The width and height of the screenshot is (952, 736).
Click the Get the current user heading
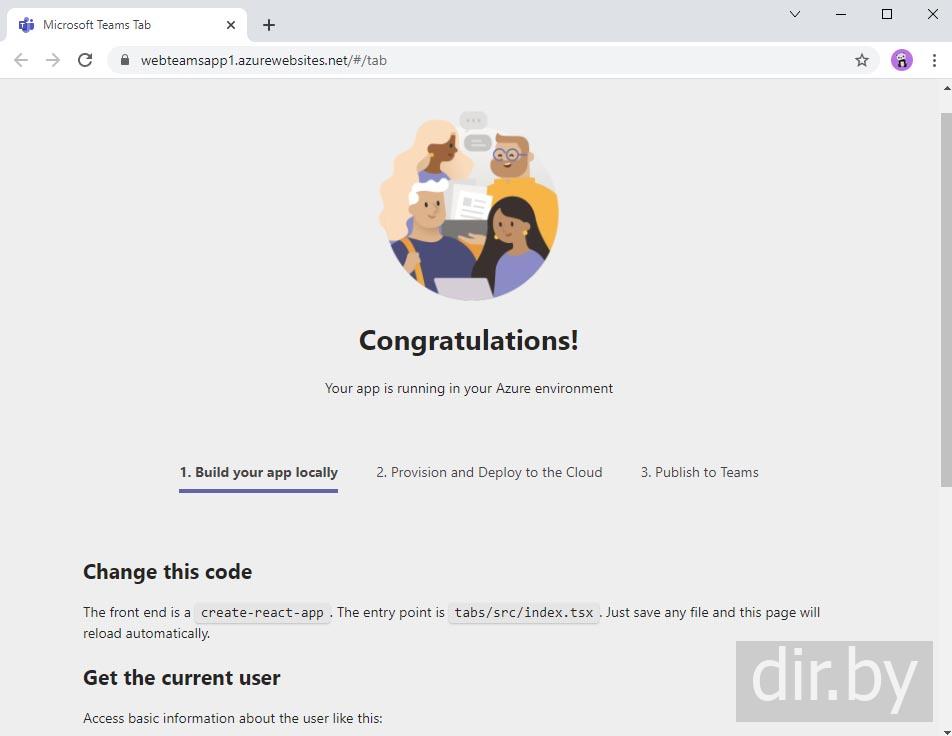point(182,677)
